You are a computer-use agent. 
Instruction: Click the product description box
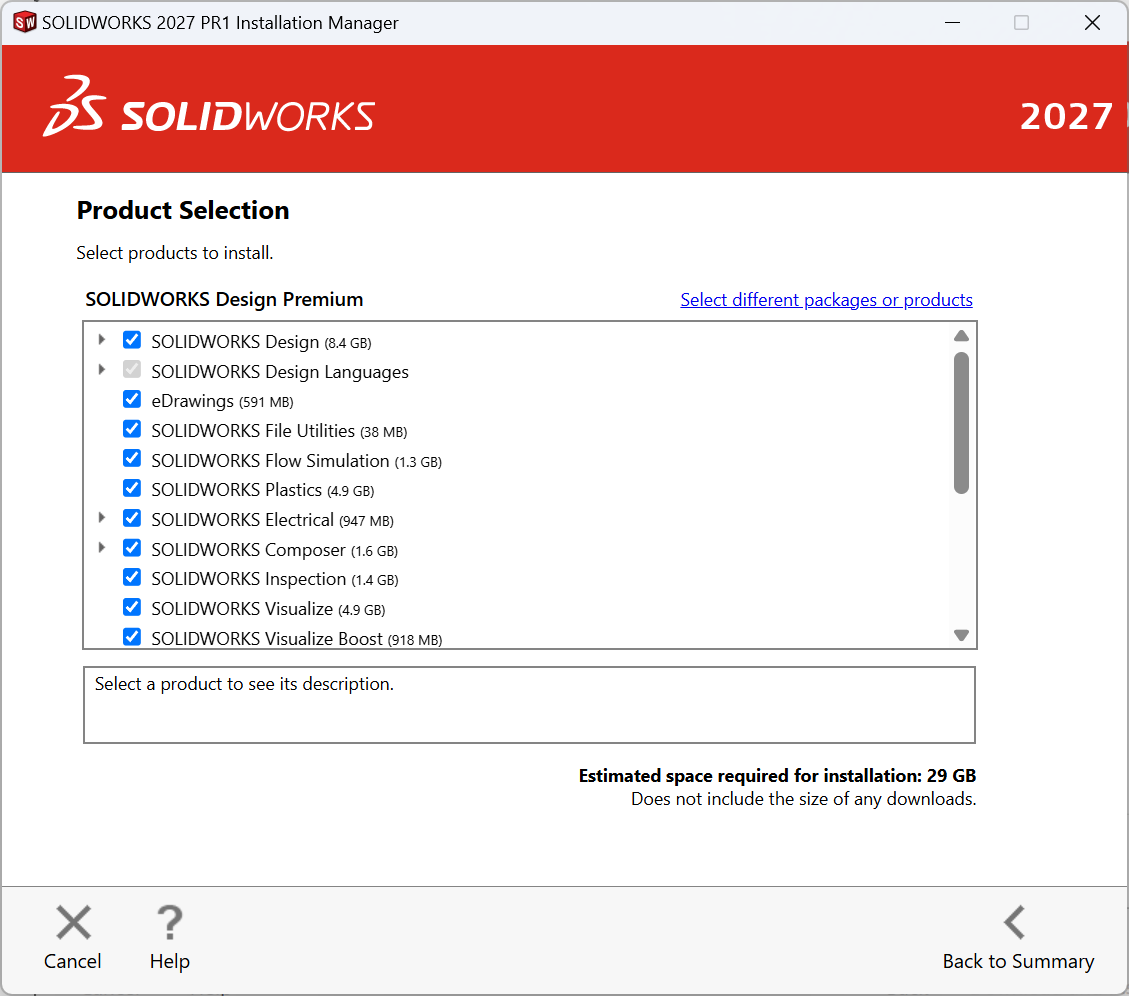click(x=529, y=705)
